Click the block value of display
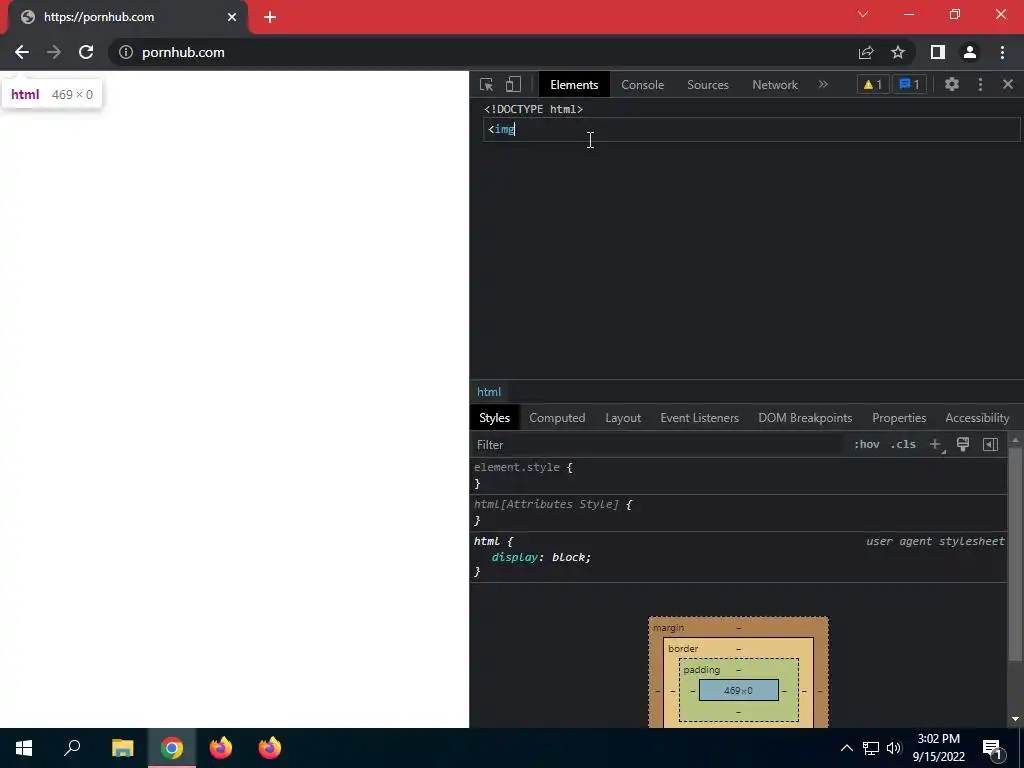Screen dimensions: 1024x768 coord(568,557)
